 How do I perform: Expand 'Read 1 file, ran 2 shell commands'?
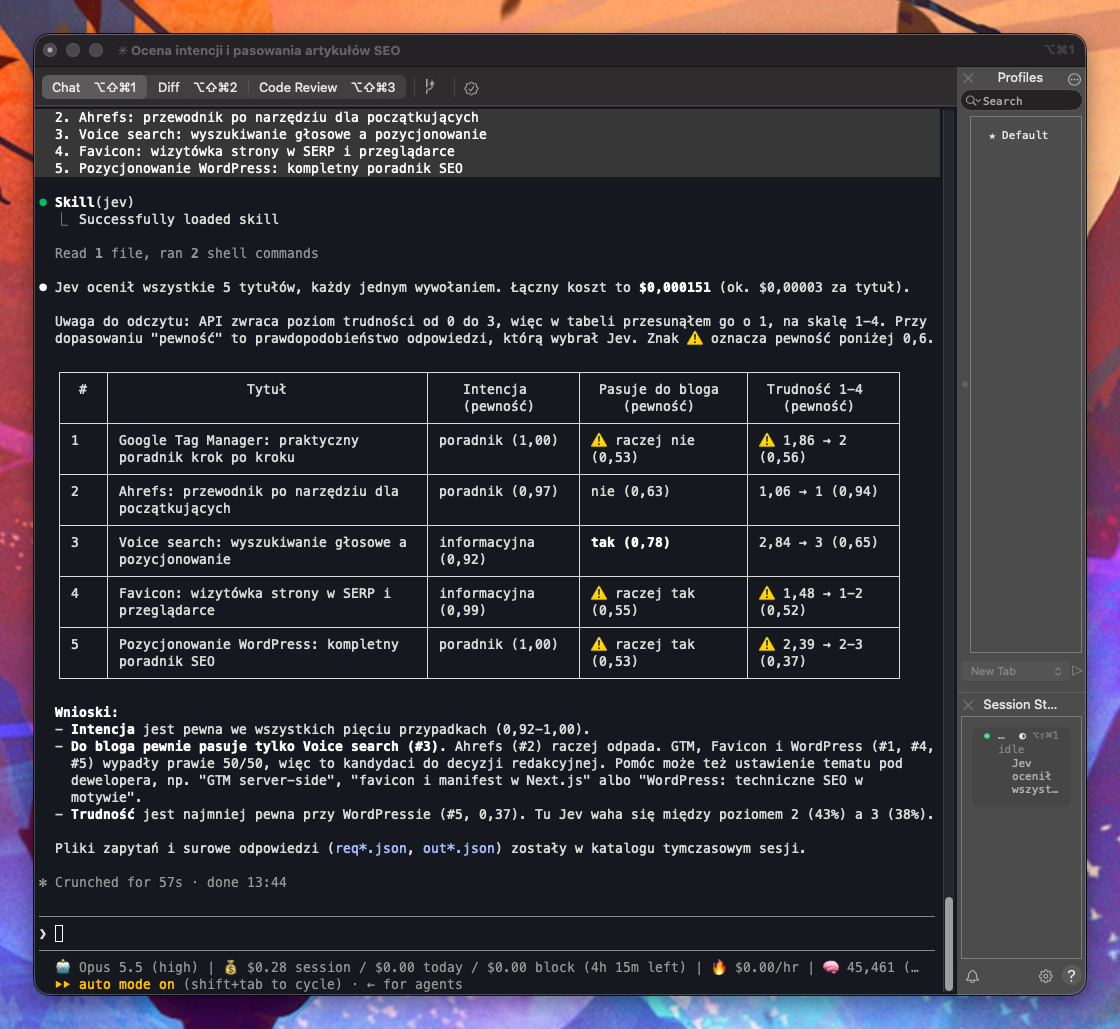(x=186, y=253)
